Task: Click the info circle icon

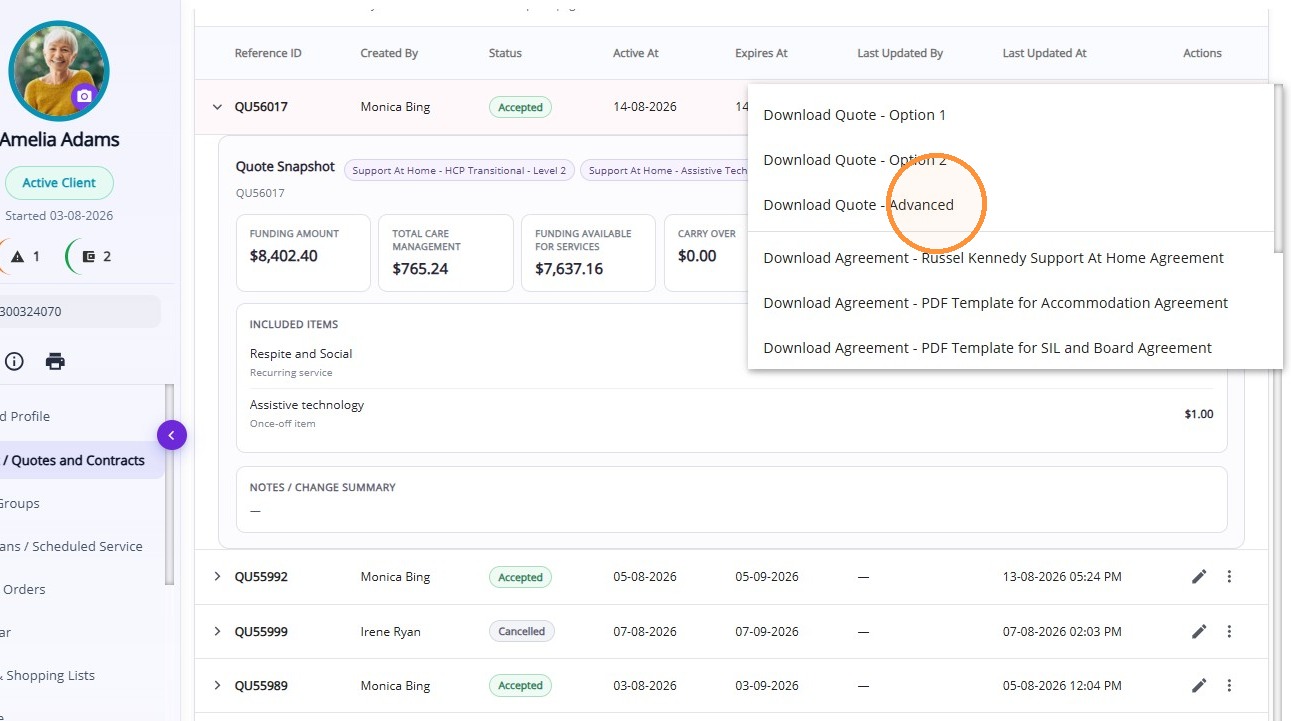Action: click(14, 361)
